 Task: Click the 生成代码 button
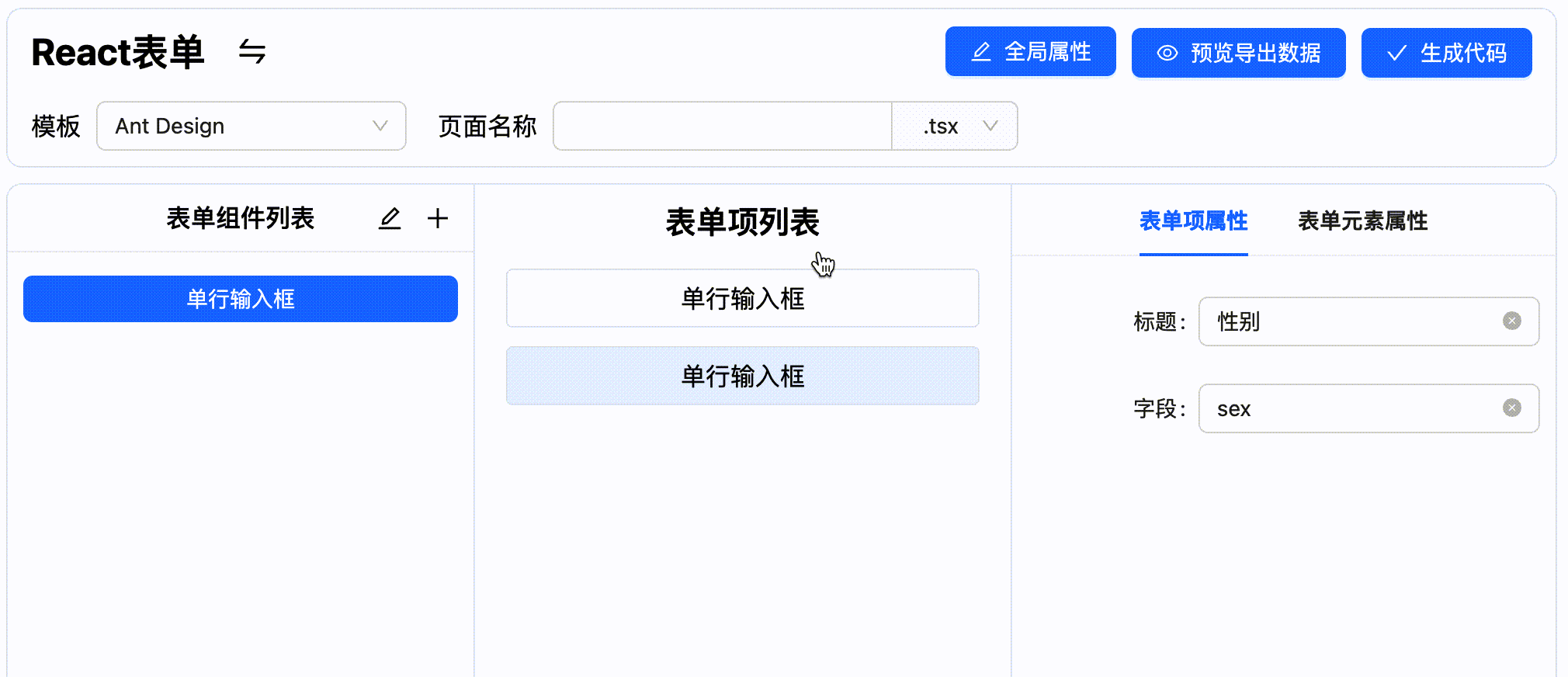click(1445, 53)
